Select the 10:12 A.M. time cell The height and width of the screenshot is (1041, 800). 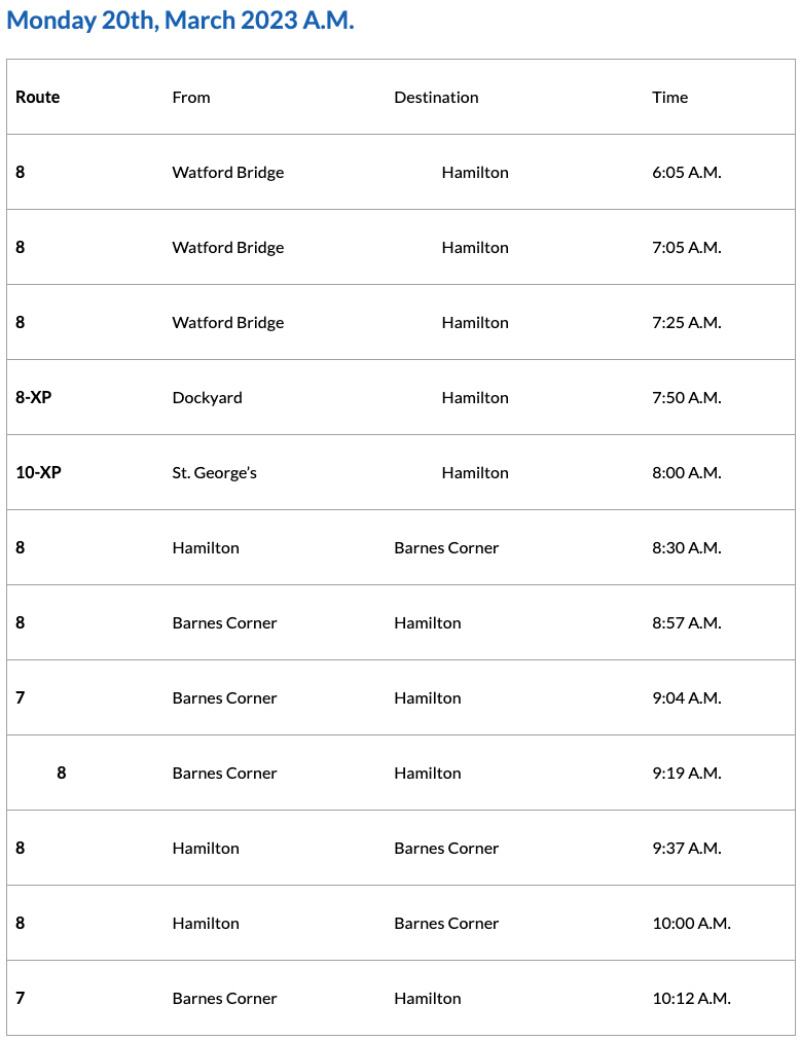tap(691, 997)
